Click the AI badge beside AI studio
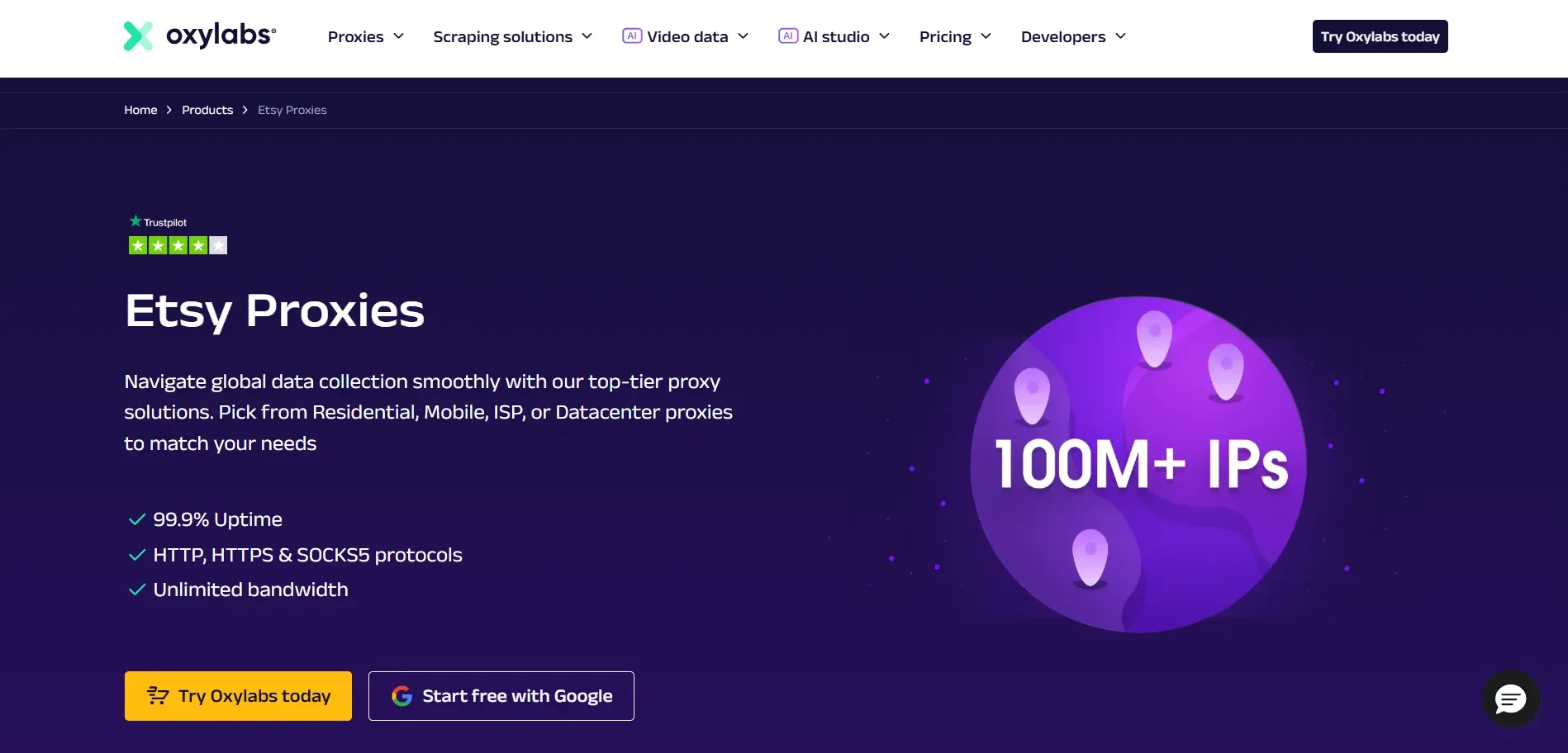The height and width of the screenshot is (753, 1568). pyautogui.click(x=788, y=36)
